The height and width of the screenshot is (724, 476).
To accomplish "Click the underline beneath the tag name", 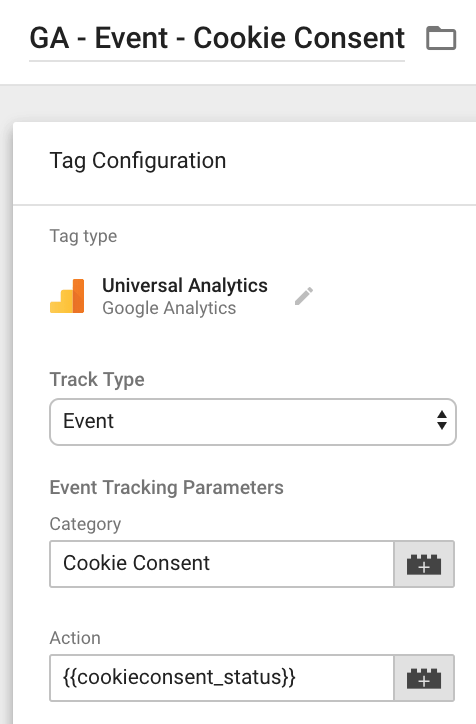I will 217,60.
